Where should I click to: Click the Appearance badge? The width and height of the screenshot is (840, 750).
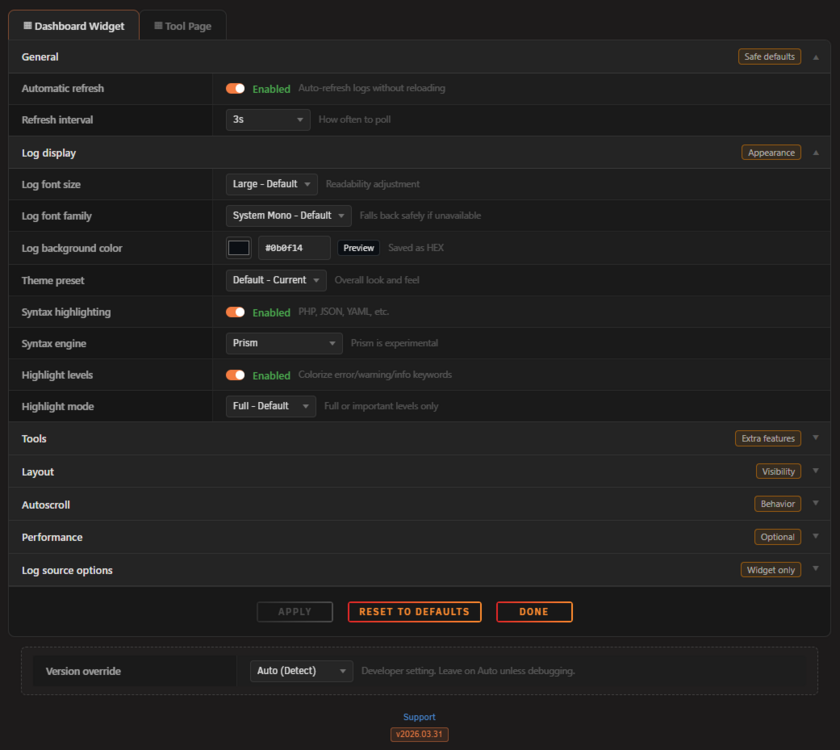click(771, 153)
